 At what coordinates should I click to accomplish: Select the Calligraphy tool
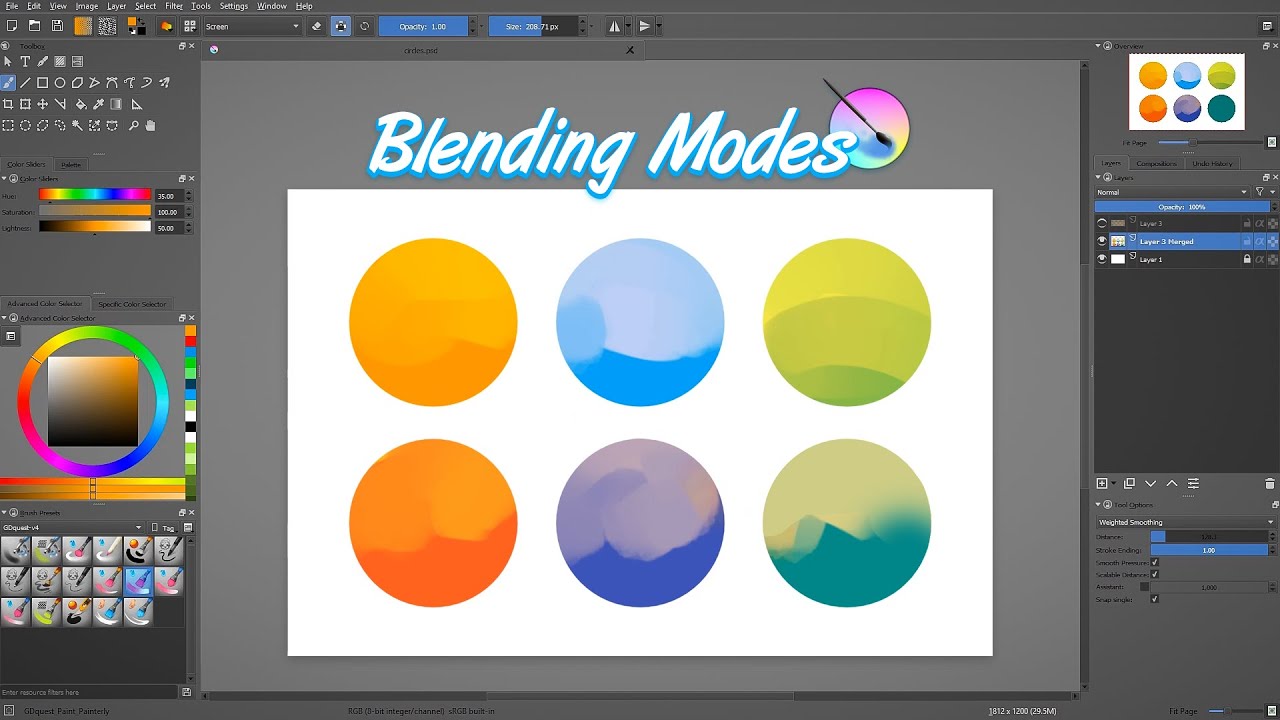pos(43,62)
